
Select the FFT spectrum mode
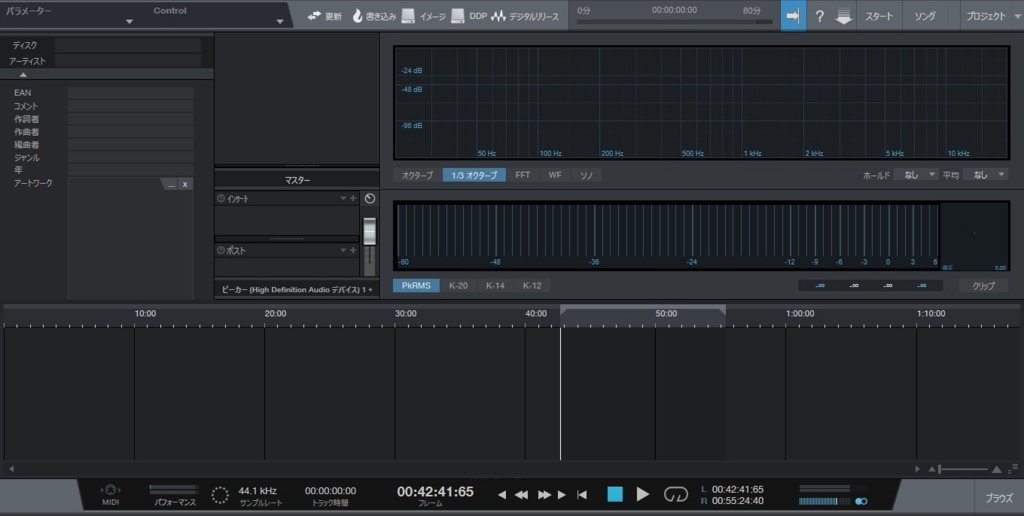coord(522,175)
